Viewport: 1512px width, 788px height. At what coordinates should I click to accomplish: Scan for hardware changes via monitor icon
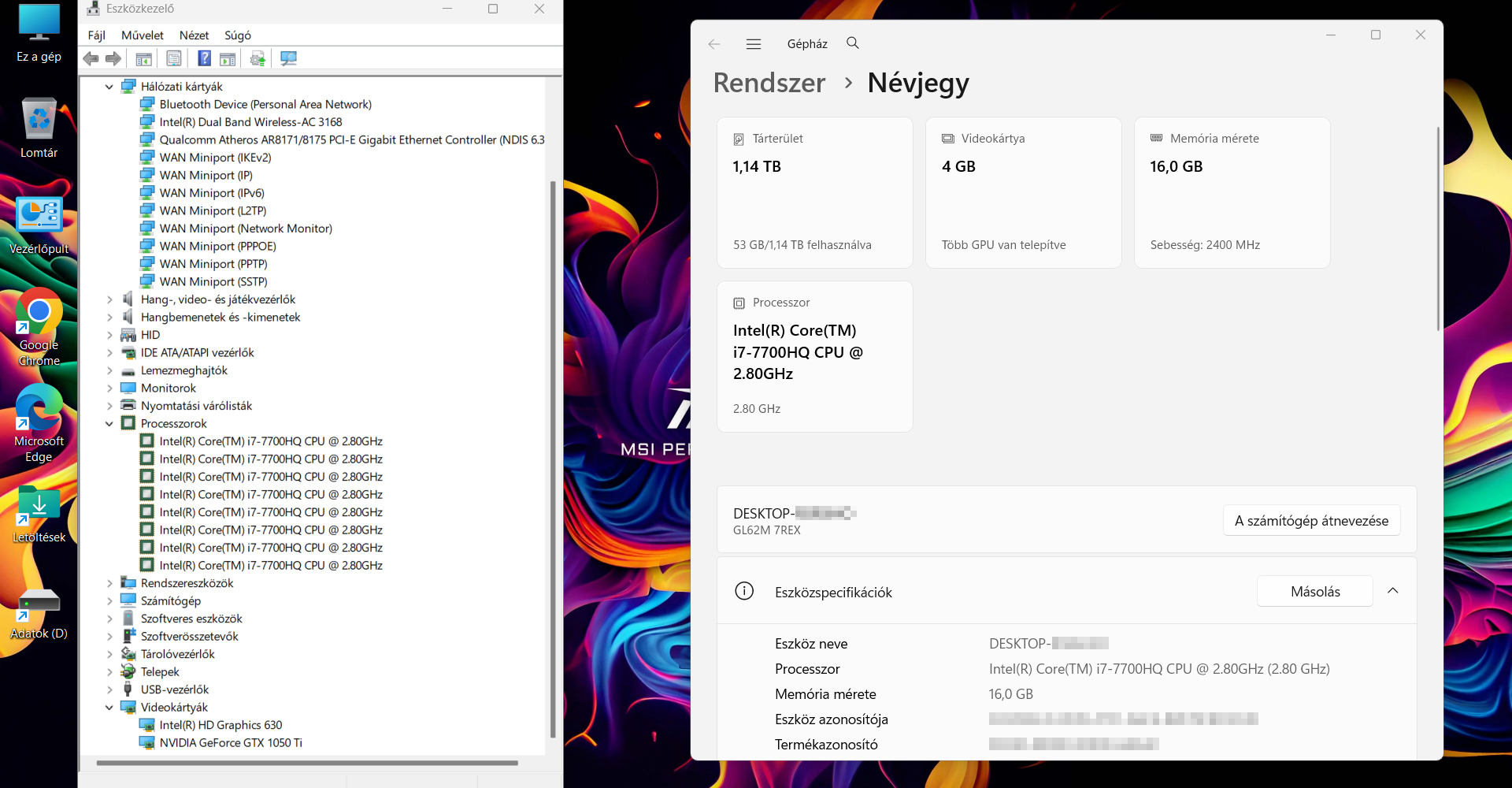[x=288, y=58]
